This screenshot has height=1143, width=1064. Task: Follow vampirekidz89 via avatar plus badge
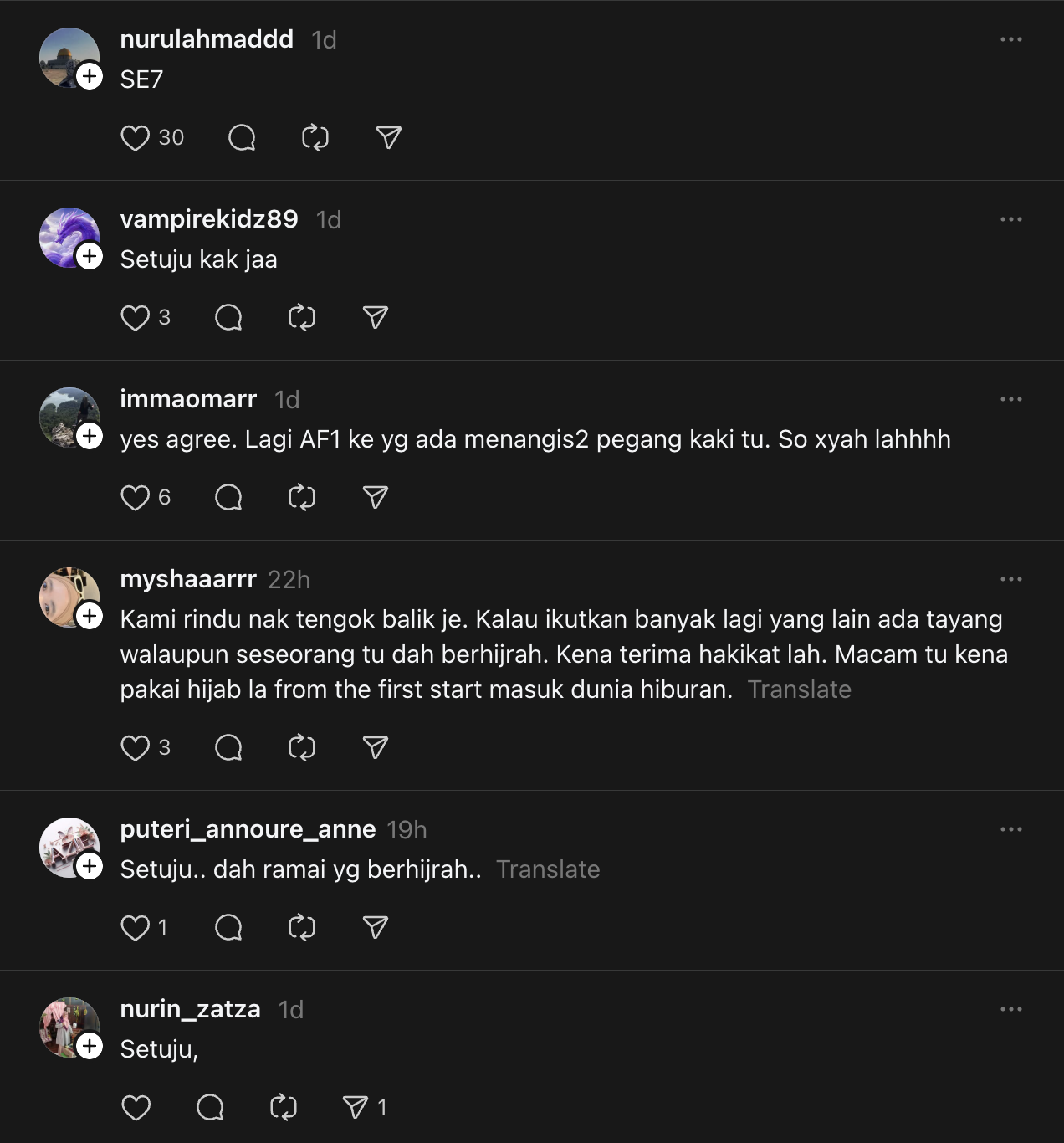(90, 256)
